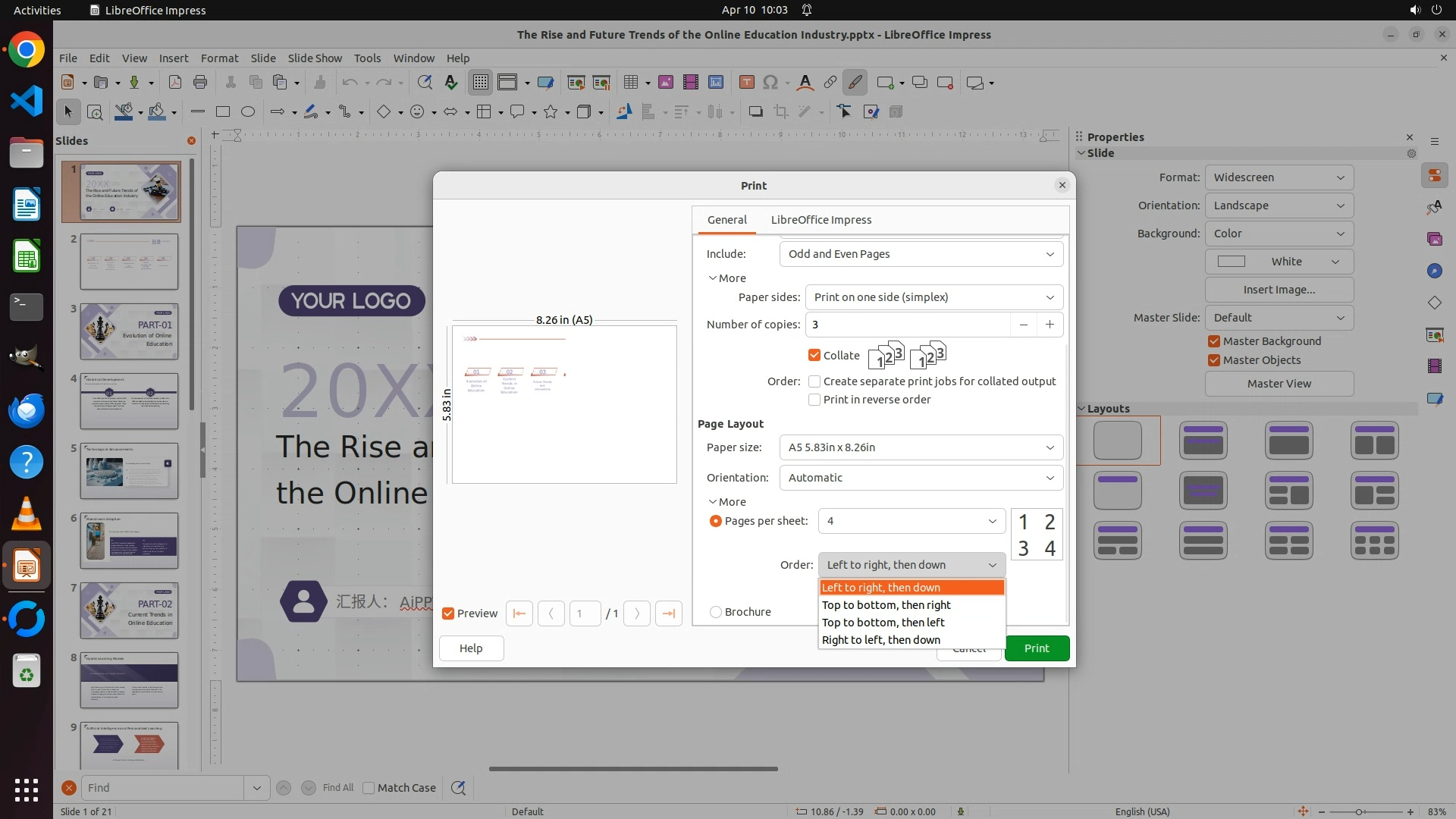The image size is (1456, 819).
Task: Choose 'Top to bottom, then right' option
Action: tap(886, 605)
